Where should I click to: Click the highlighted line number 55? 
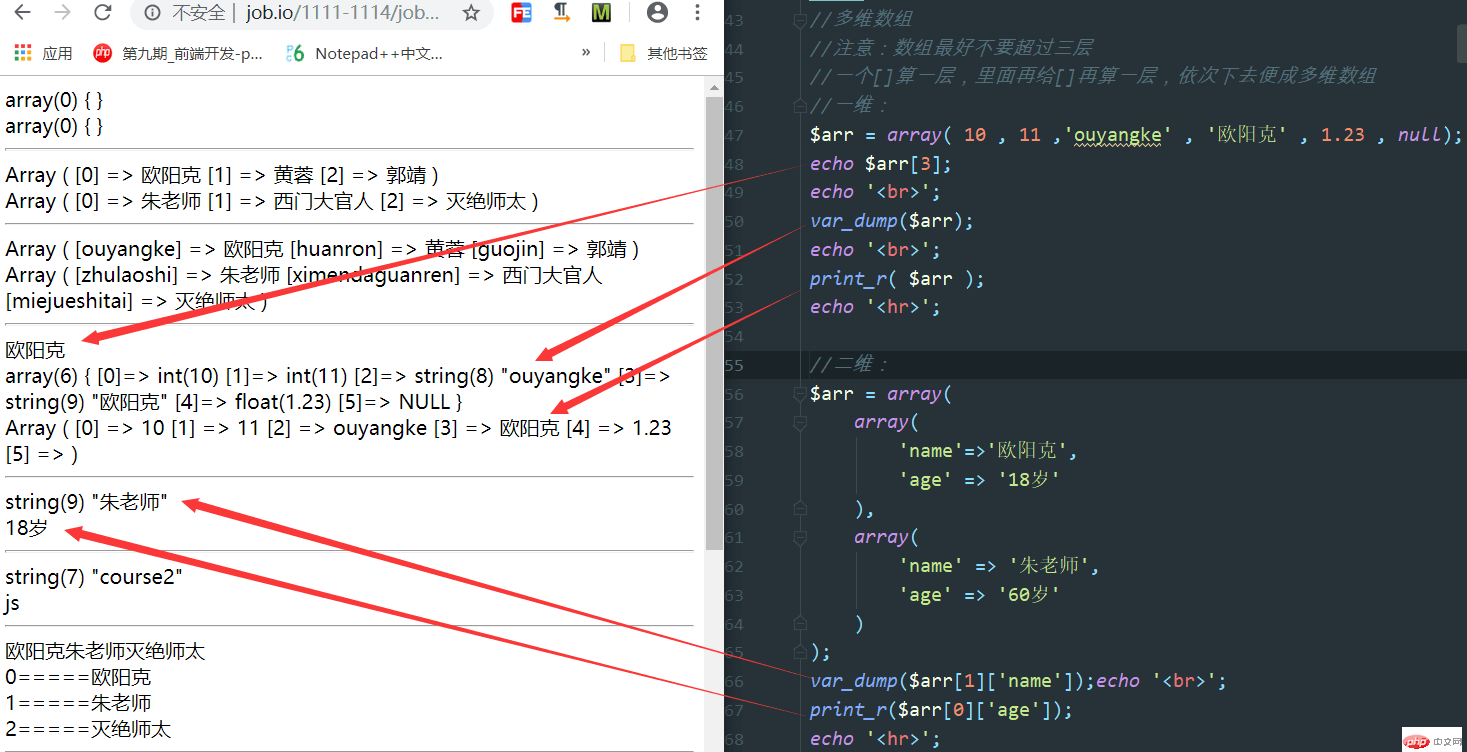click(x=734, y=365)
